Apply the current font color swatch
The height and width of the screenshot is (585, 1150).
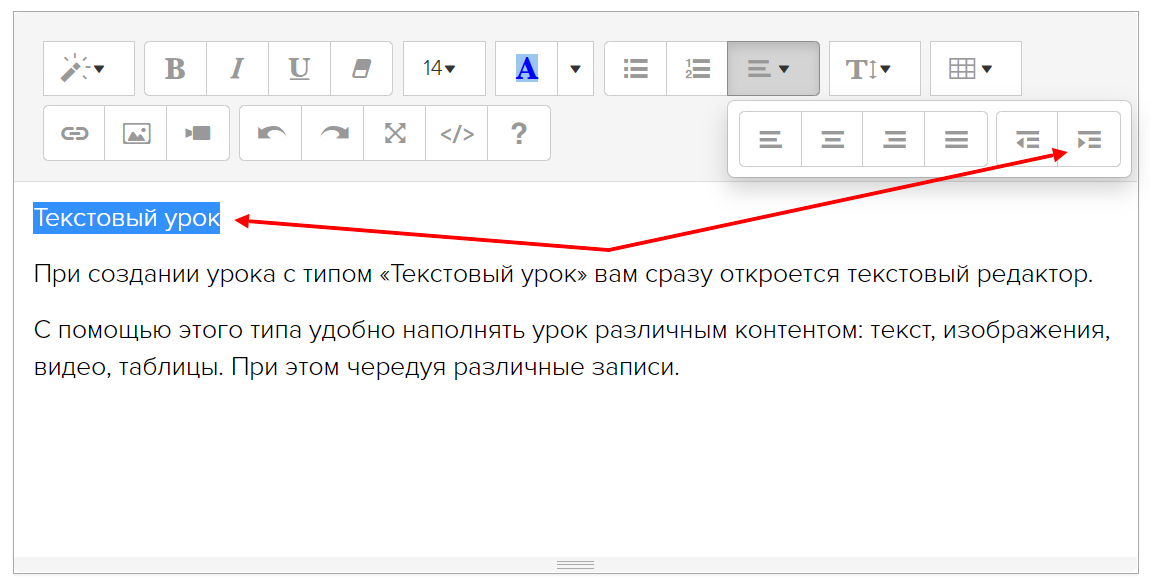point(526,69)
